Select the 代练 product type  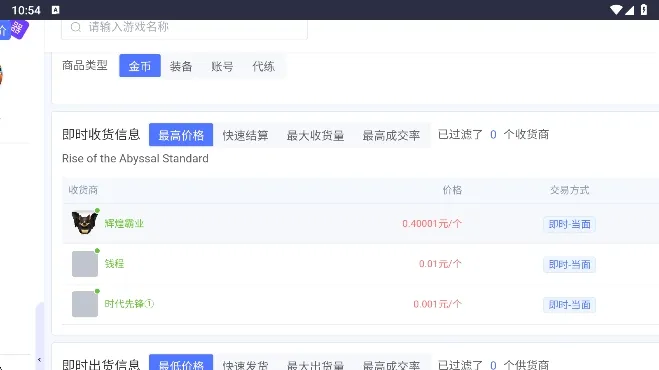pyautogui.click(x=263, y=66)
